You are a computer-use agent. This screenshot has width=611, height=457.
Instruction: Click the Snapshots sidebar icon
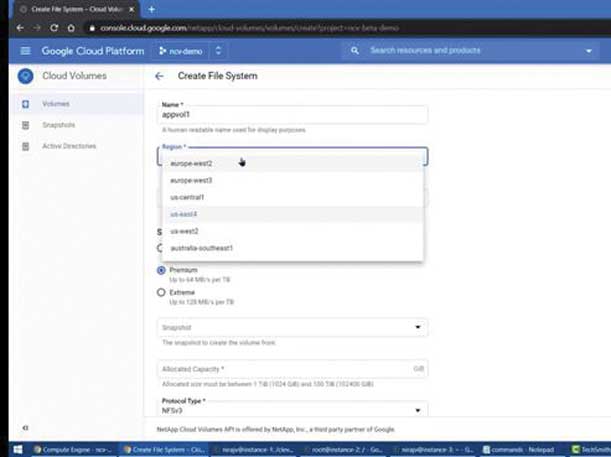(x=25, y=125)
